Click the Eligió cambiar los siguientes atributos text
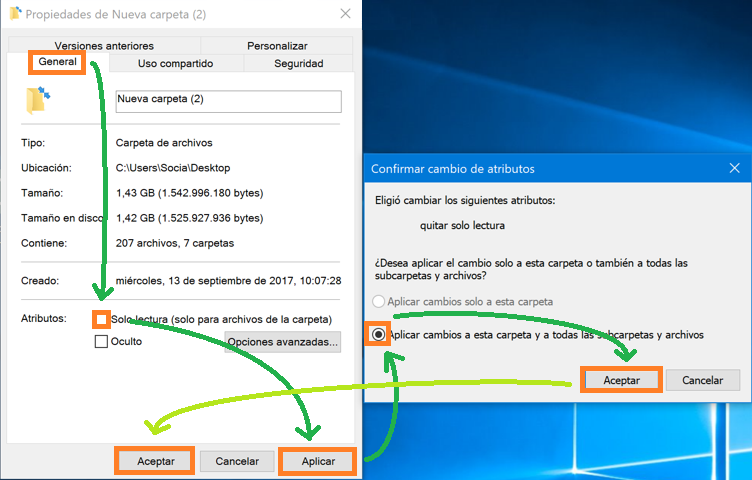The image size is (752, 480). pos(465,200)
